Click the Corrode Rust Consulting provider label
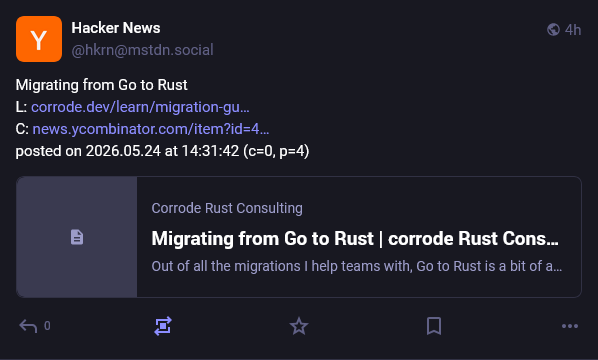This screenshot has height=360, width=598. pos(227,208)
